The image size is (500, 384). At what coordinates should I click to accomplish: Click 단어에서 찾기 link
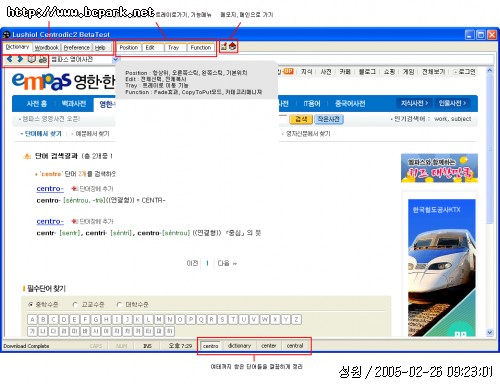point(43,134)
